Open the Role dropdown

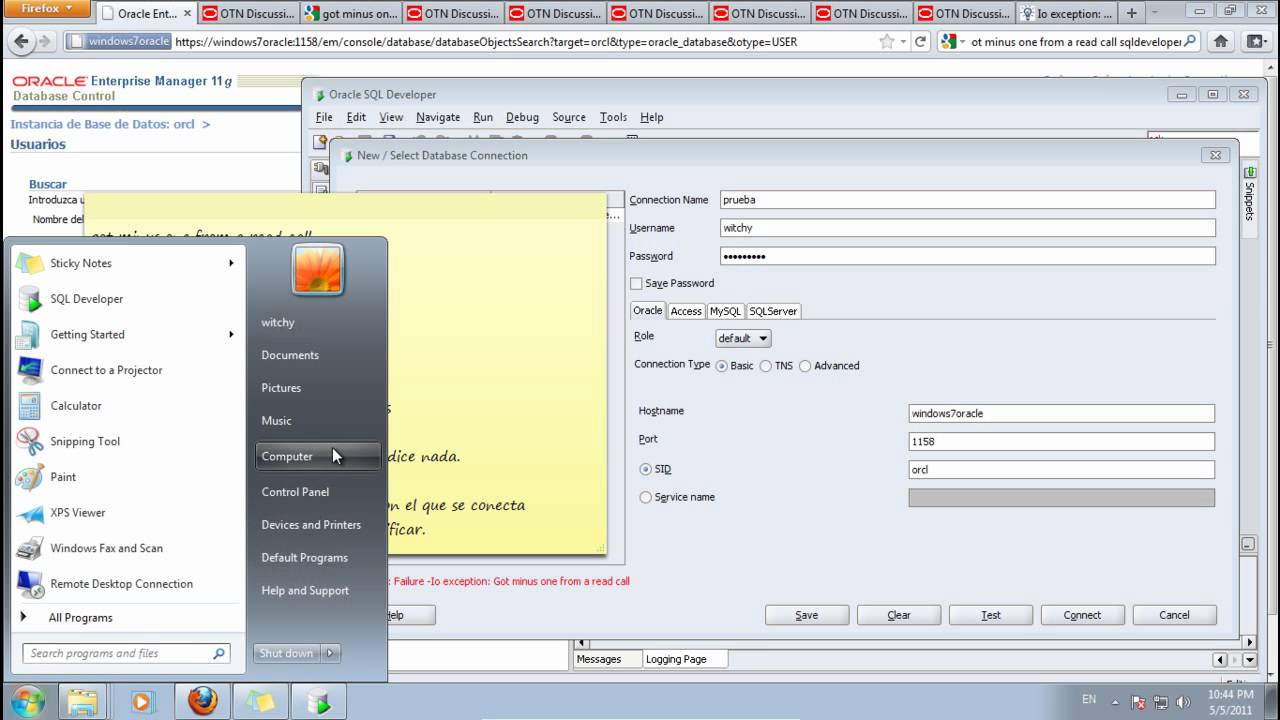click(743, 338)
